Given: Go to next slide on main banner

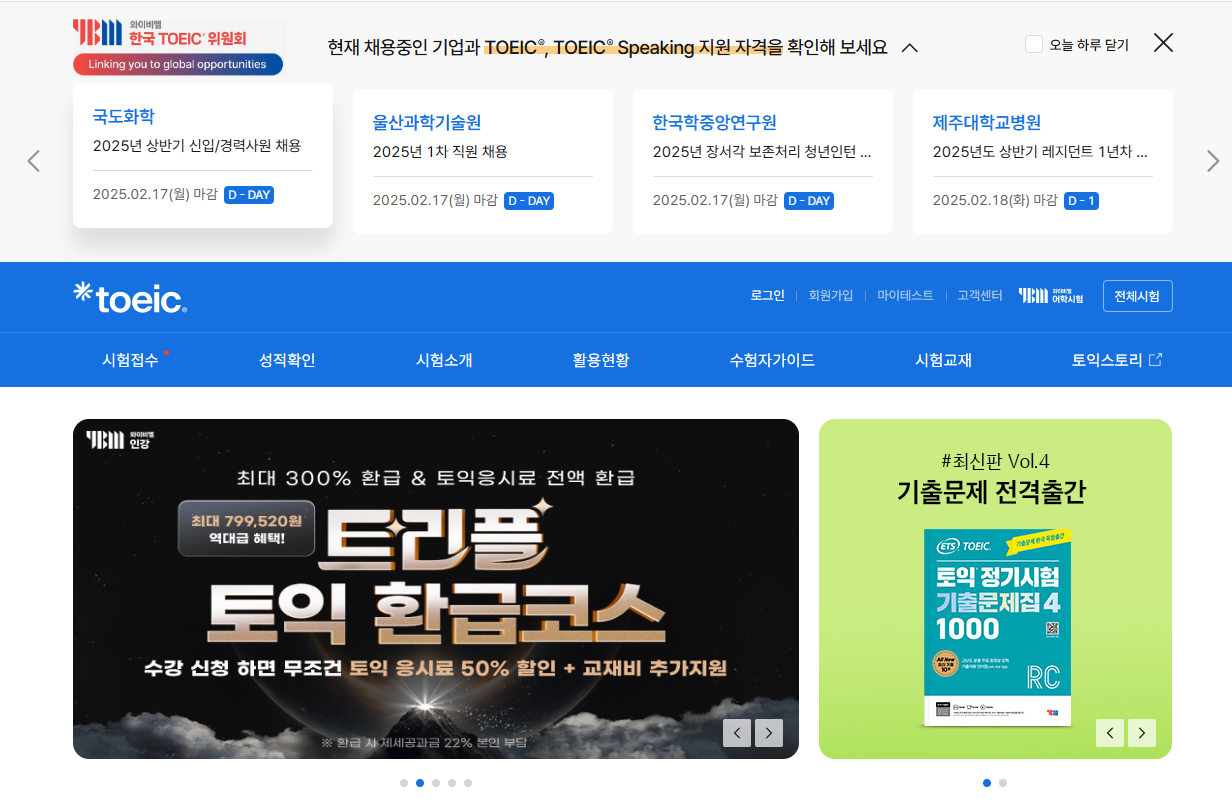Looking at the screenshot, I should [x=769, y=733].
